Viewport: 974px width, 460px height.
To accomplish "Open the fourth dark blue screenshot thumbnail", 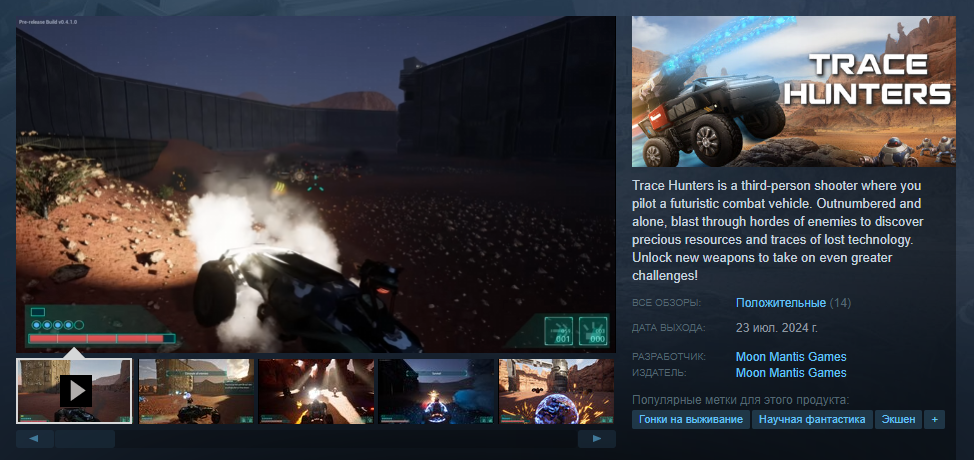I will click(437, 391).
